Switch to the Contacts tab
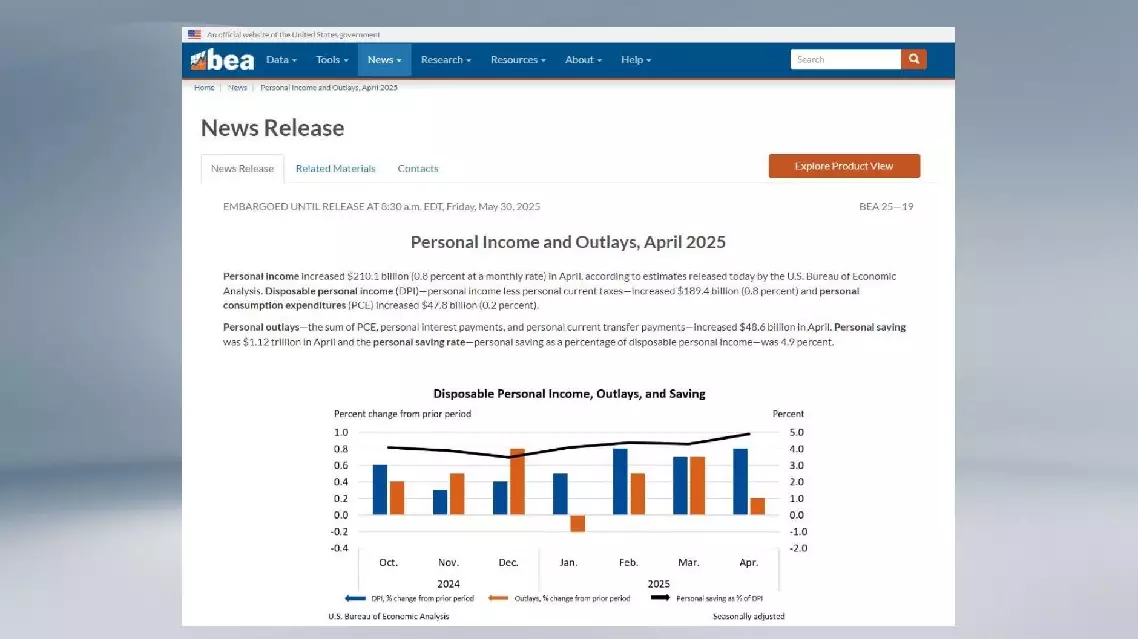The height and width of the screenshot is (639, 1138). coord(418,168)
